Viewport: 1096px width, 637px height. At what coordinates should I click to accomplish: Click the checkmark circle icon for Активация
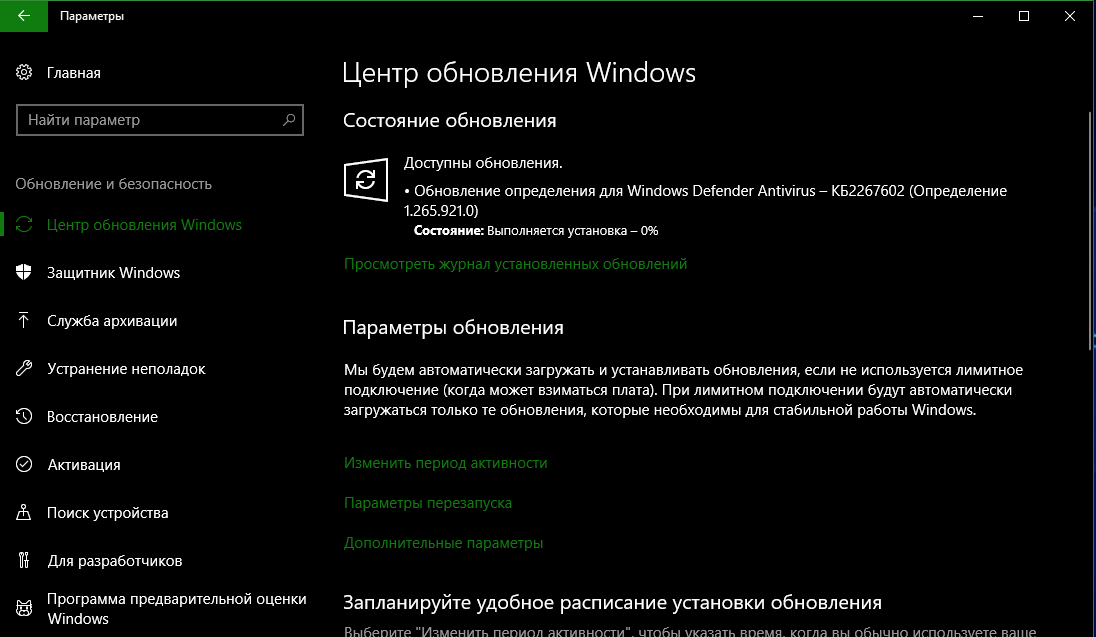point(24,464)
